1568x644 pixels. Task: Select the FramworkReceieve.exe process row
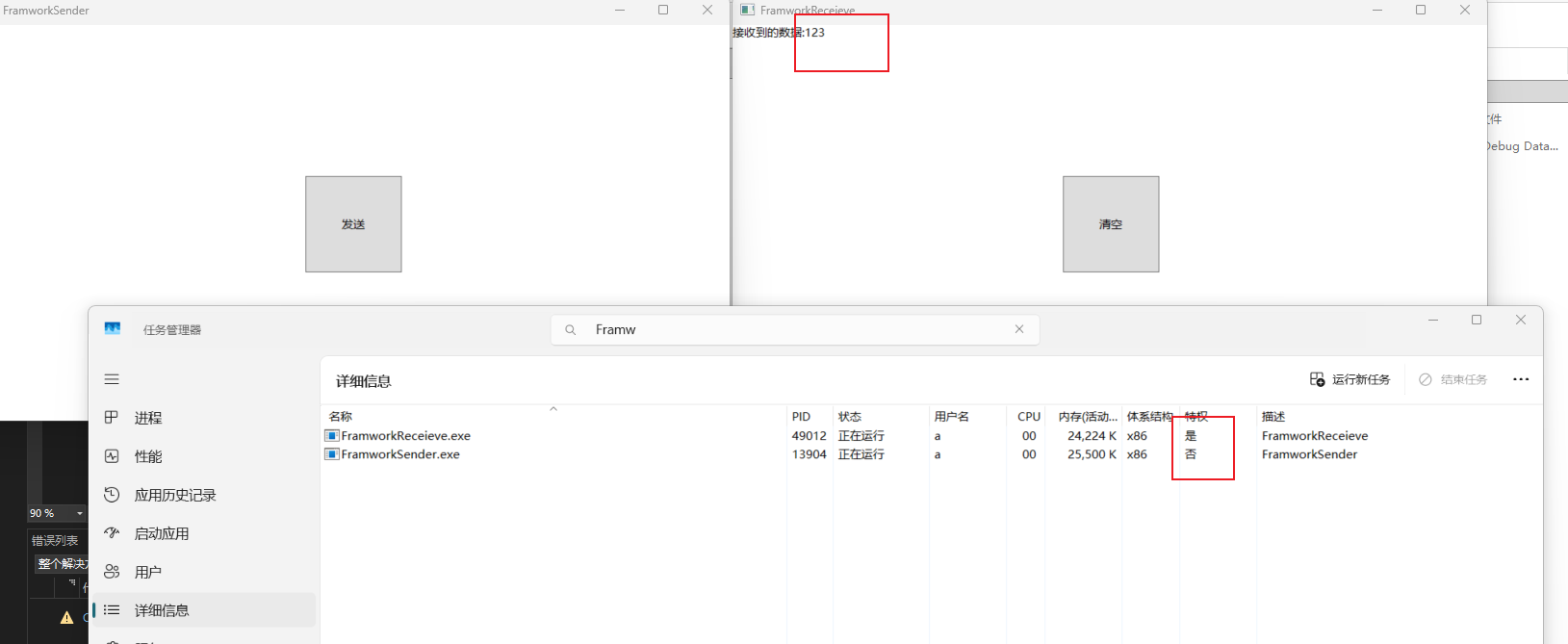tap(931, 436)
